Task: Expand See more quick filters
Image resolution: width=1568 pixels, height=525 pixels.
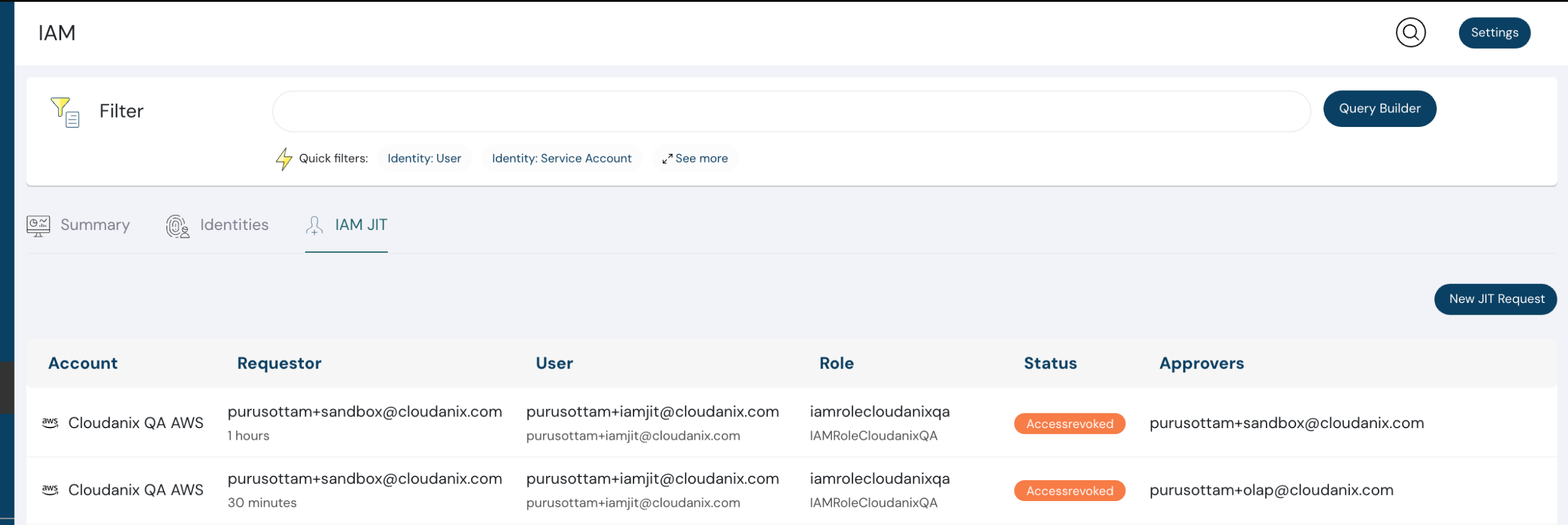Action: [x=695, y=158]
